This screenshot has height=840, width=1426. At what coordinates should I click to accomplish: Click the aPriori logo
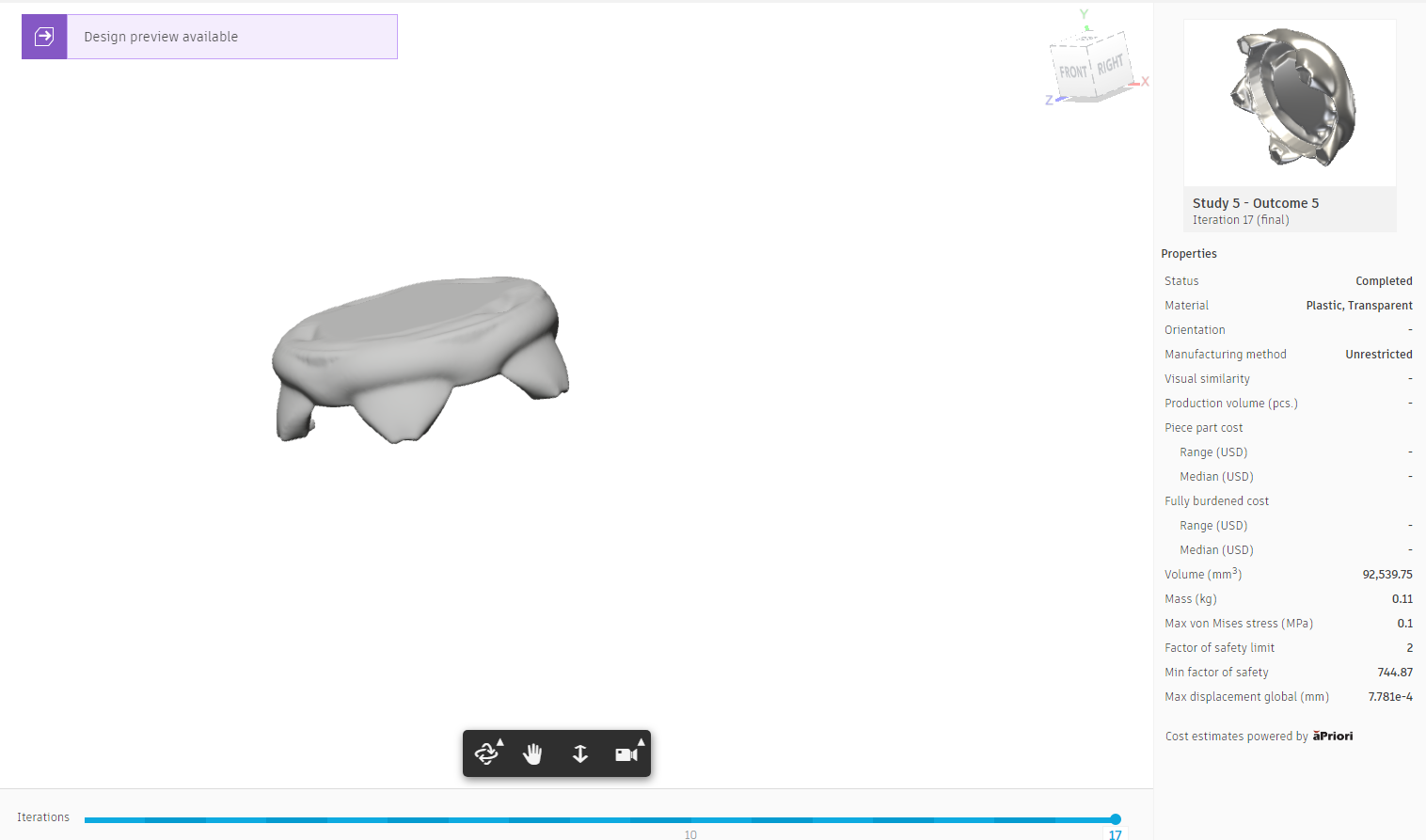(x=1332, y=736)
